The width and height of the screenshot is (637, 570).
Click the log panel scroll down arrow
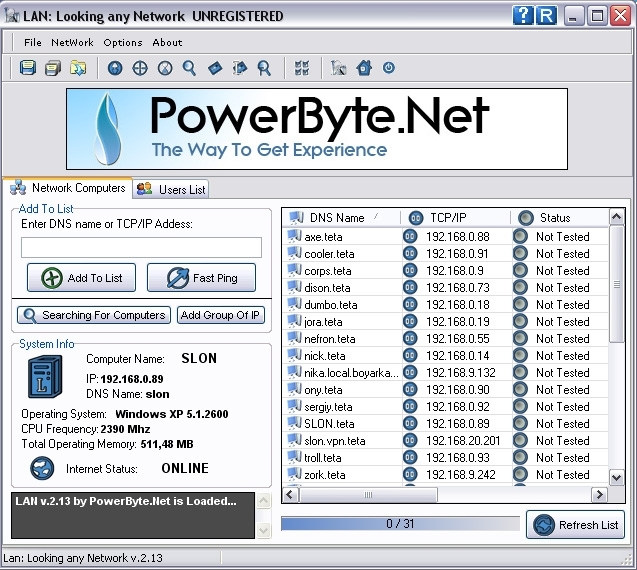(x=264, y=530)
